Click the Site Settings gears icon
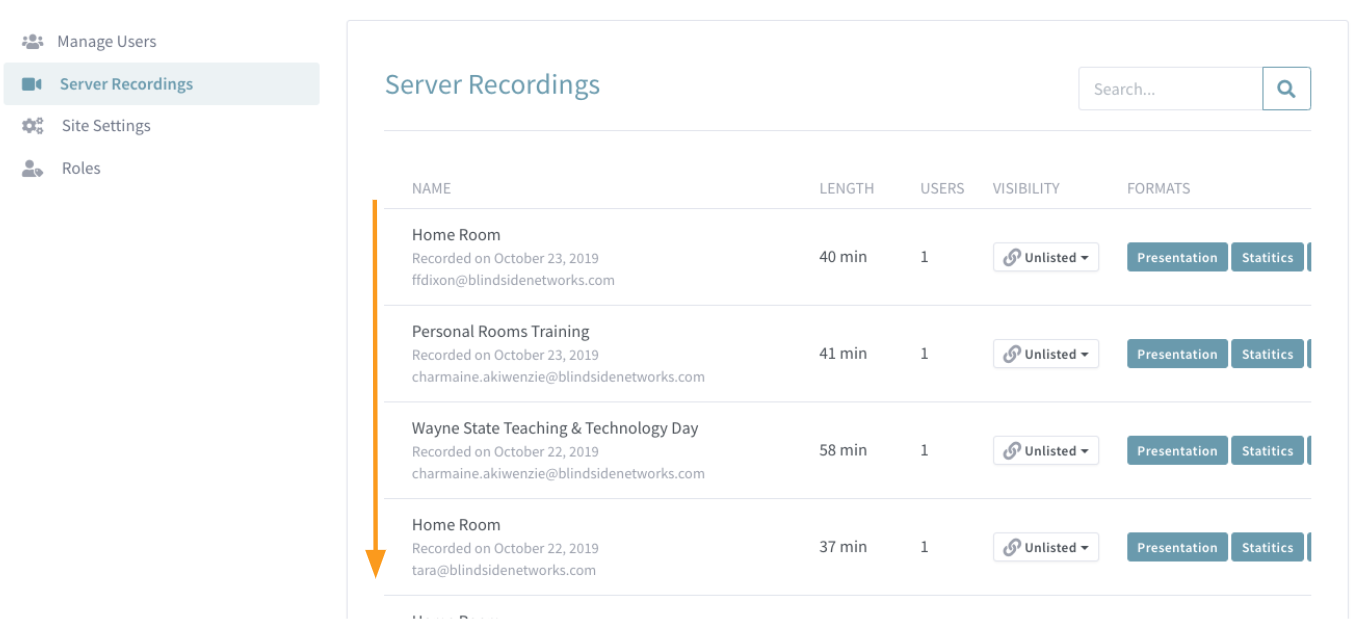1359x633 pixels. (32, 126)
